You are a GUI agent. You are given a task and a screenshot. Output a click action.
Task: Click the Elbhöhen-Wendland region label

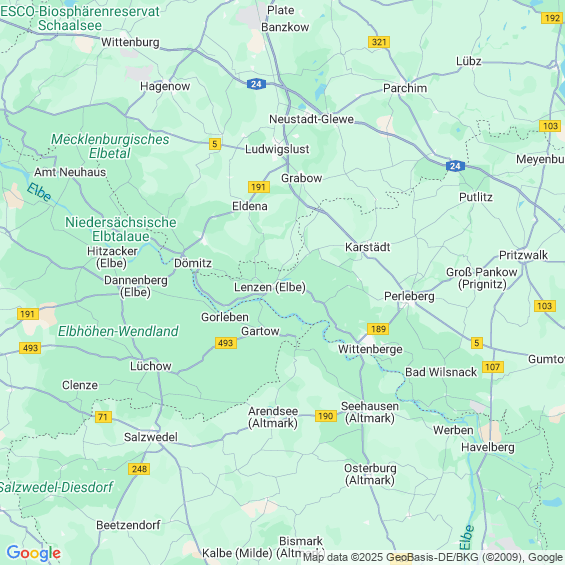118,331
